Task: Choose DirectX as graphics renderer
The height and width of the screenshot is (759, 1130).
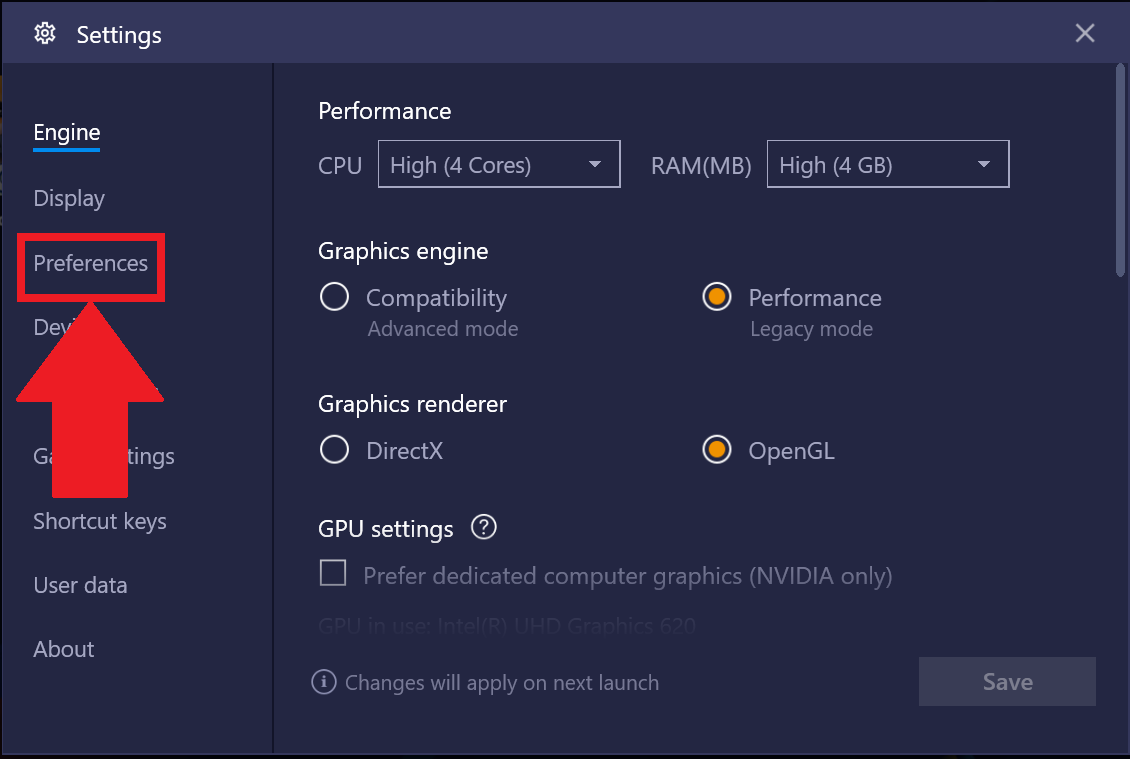Action: pyautogui.click(x=334, y=450)
